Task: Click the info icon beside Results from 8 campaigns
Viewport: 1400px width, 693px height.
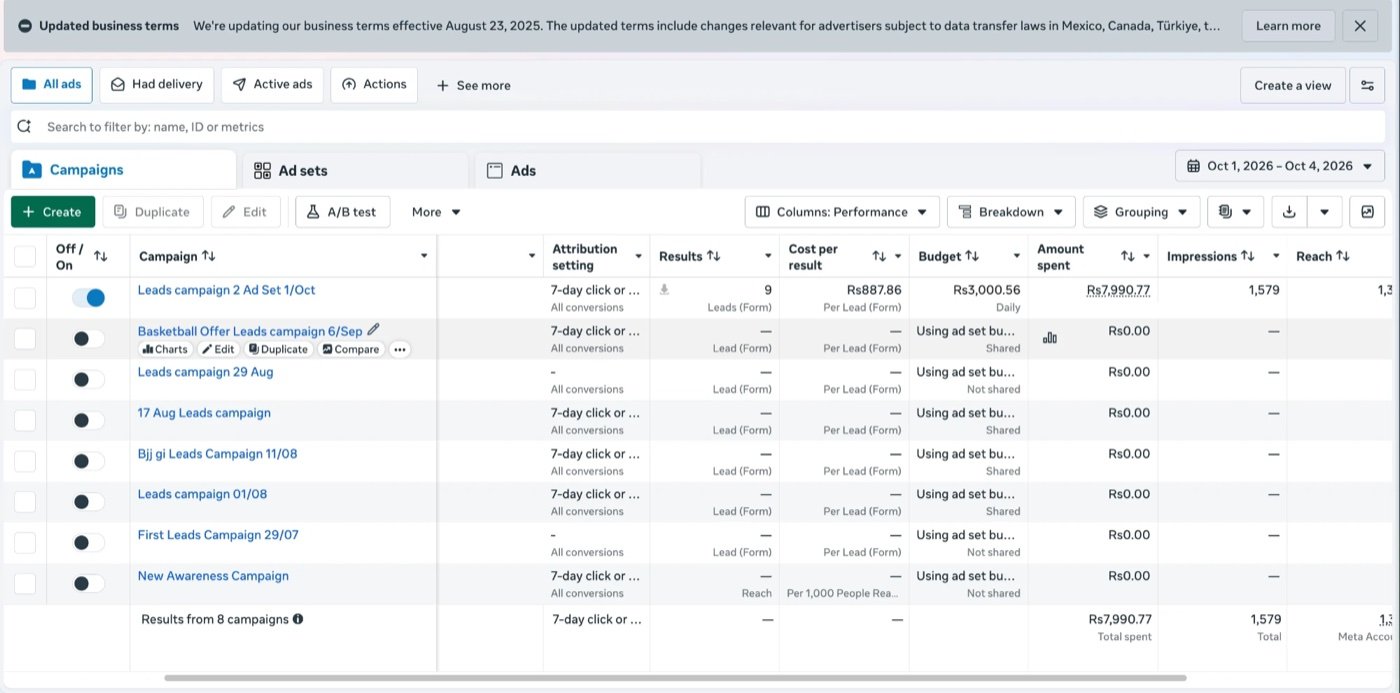Action: (x=298, y=619)
